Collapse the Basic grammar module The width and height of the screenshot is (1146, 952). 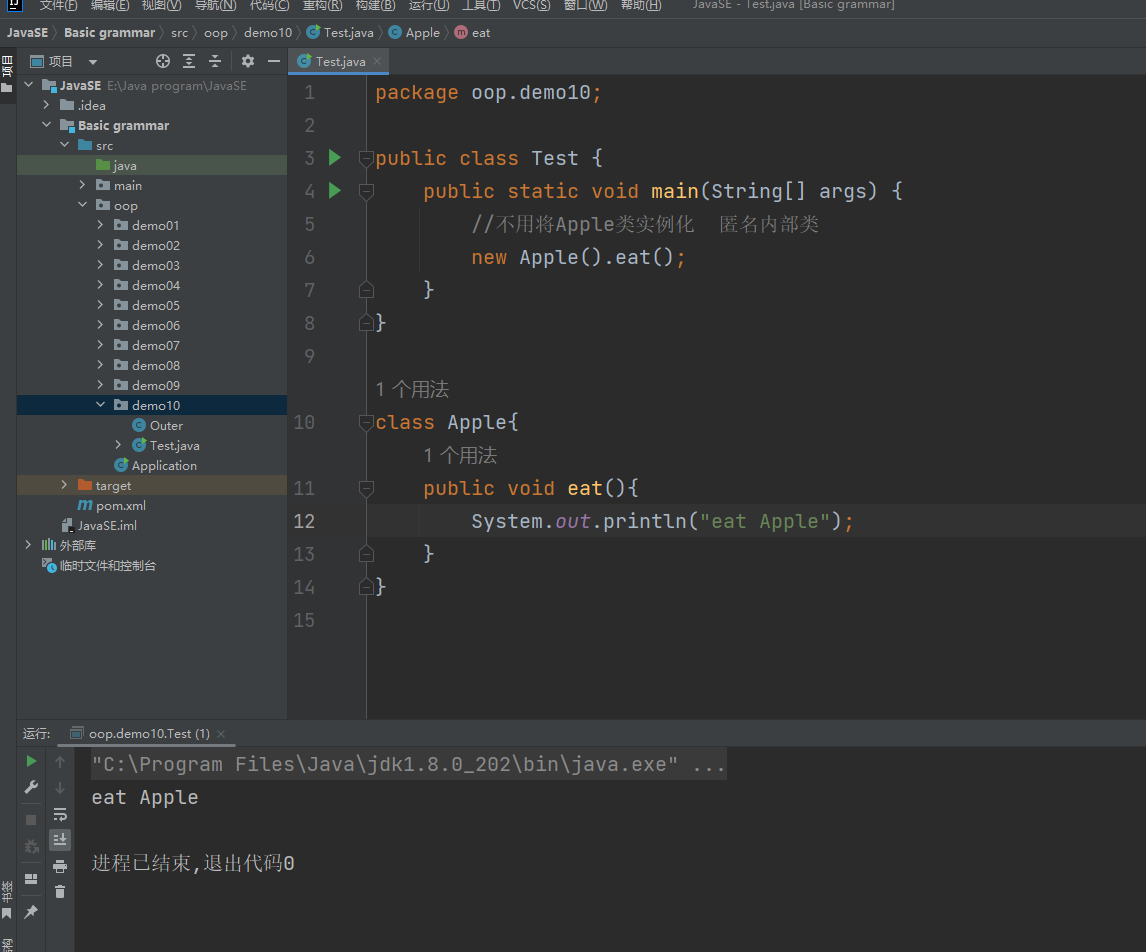point(47,125)
